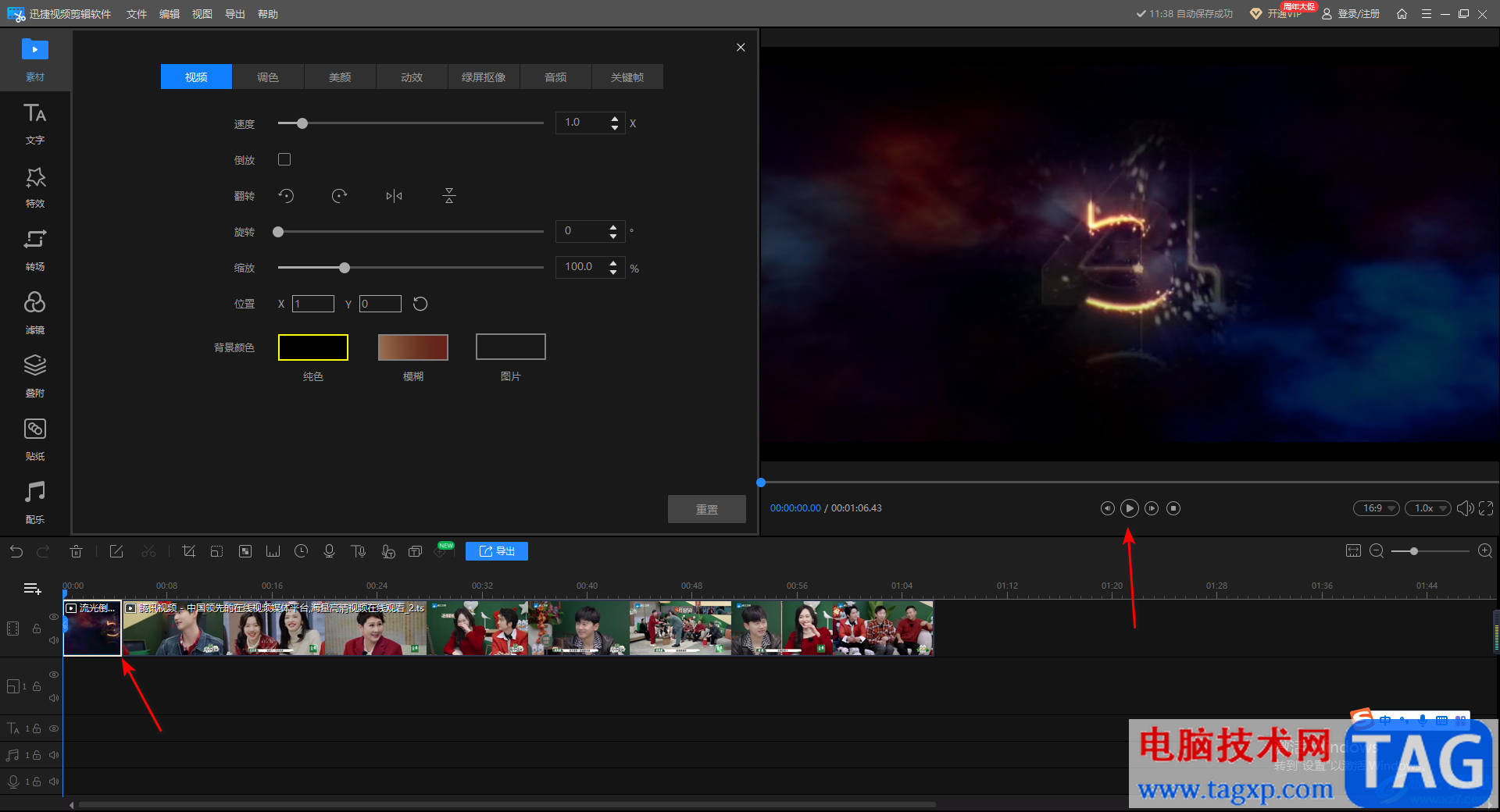1500x812 pixels.
Task: Click the microphone voice-over icon
Action: pyautogui.click(x=329, y=551)
